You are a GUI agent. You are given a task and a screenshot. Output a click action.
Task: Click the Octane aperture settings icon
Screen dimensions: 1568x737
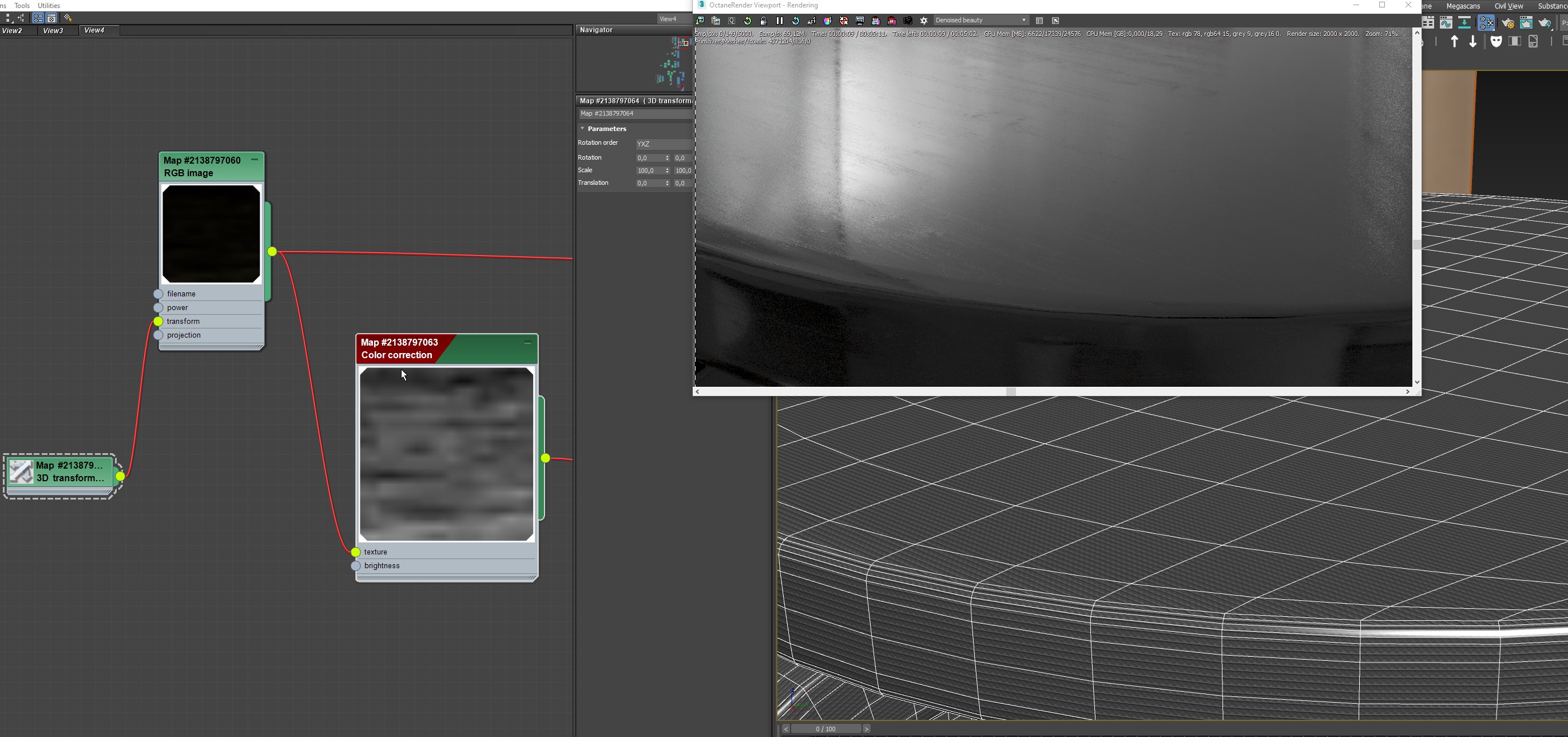click(x=924, y=21)
